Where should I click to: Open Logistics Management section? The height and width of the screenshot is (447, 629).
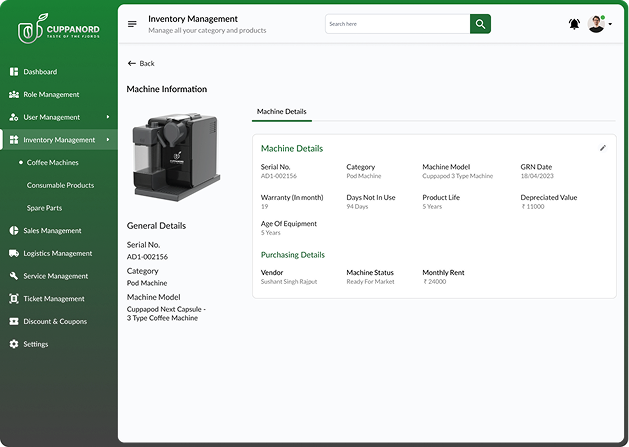point(58,254)
